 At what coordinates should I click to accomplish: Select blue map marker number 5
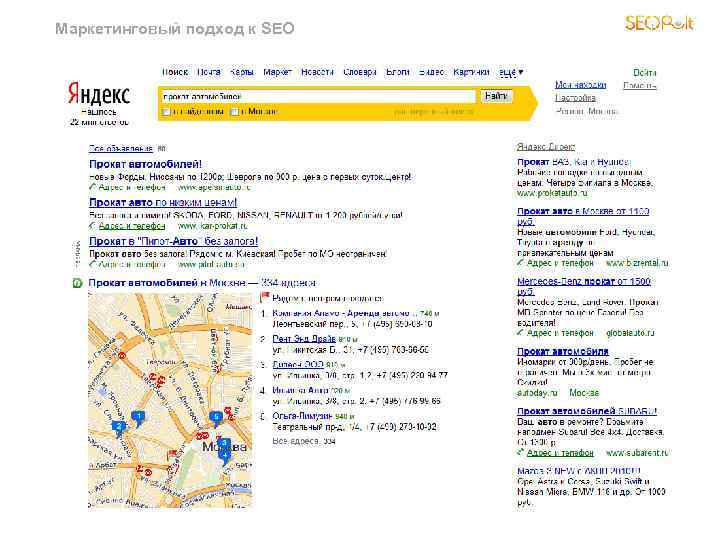(216, 417)
